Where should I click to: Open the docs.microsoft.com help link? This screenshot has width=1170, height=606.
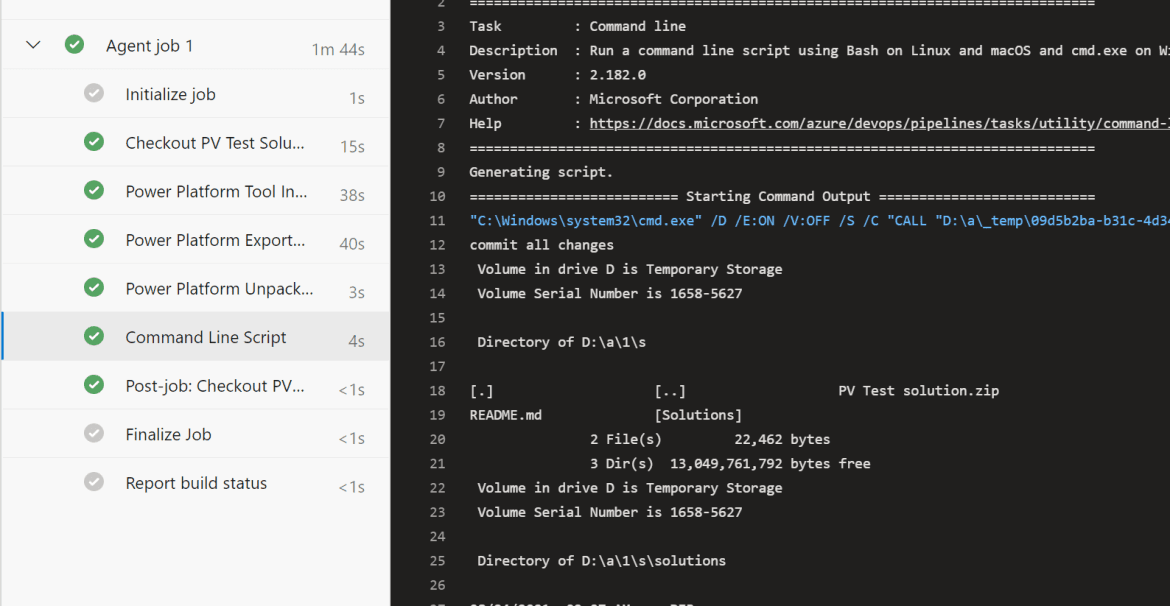pos(879,124)
